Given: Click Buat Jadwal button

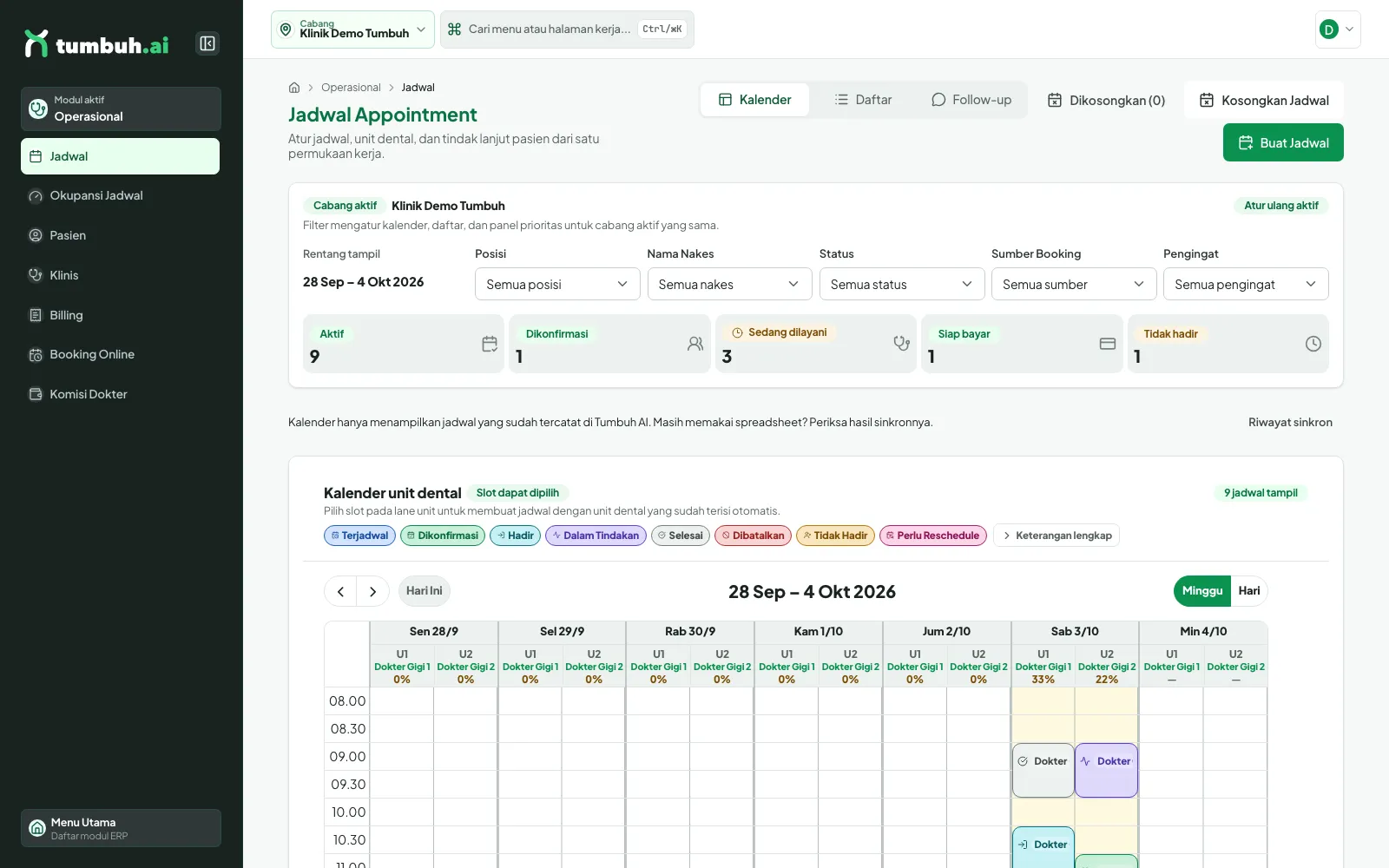Looking at the screenshot, I should point(1283,142).
